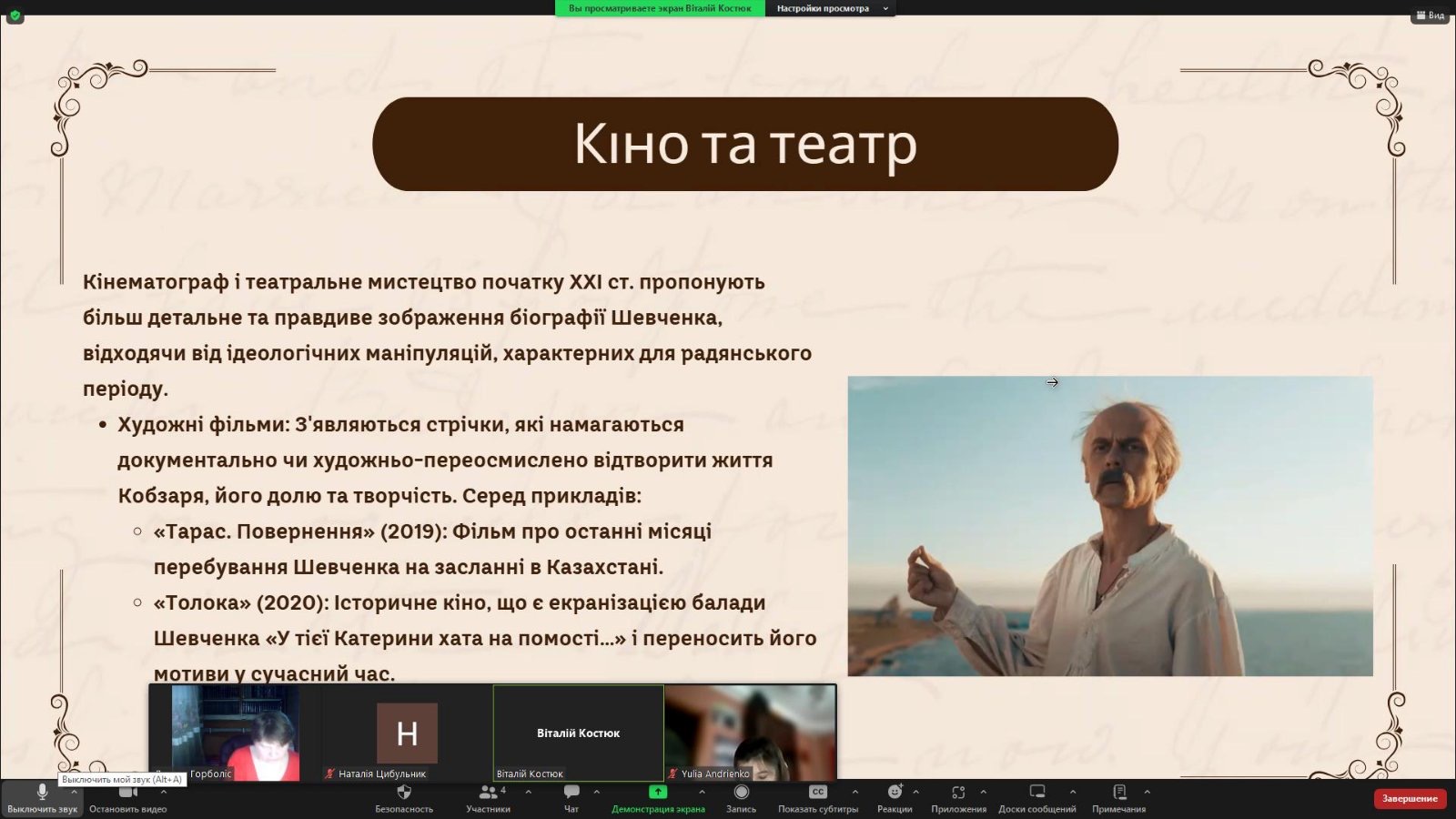1456x819 pixels.
Task: Expand the arrow next to Чат
Action: [x=597, y=792]
